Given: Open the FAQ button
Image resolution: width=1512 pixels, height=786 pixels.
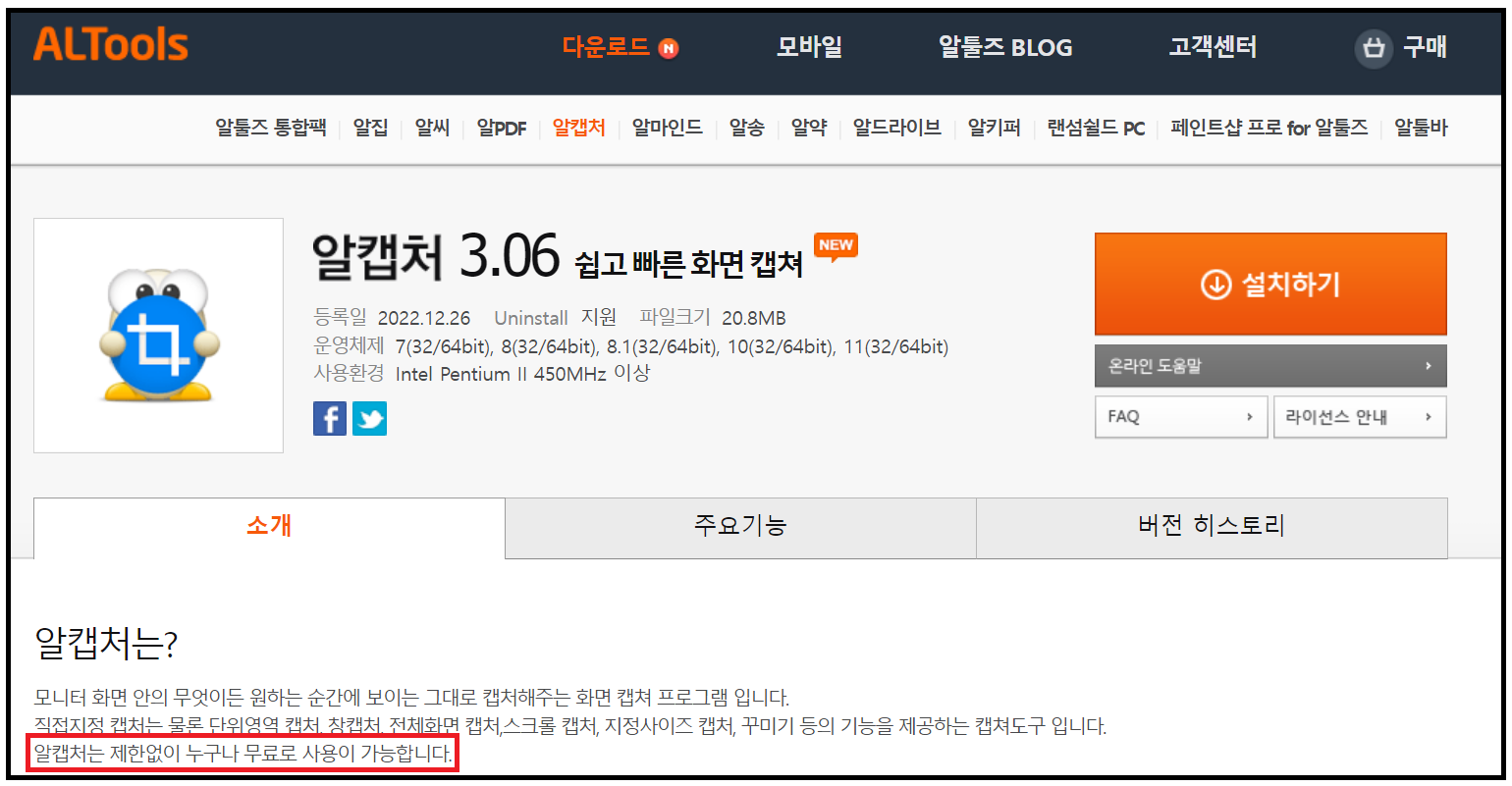Looking at the screenshot, I should (1181, 417).
